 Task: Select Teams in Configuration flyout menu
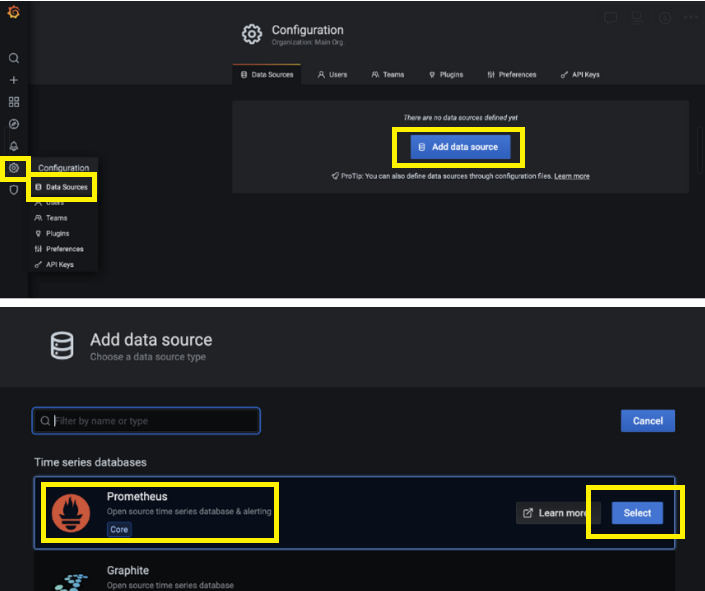pyautogui.click(x=51, y=218)
